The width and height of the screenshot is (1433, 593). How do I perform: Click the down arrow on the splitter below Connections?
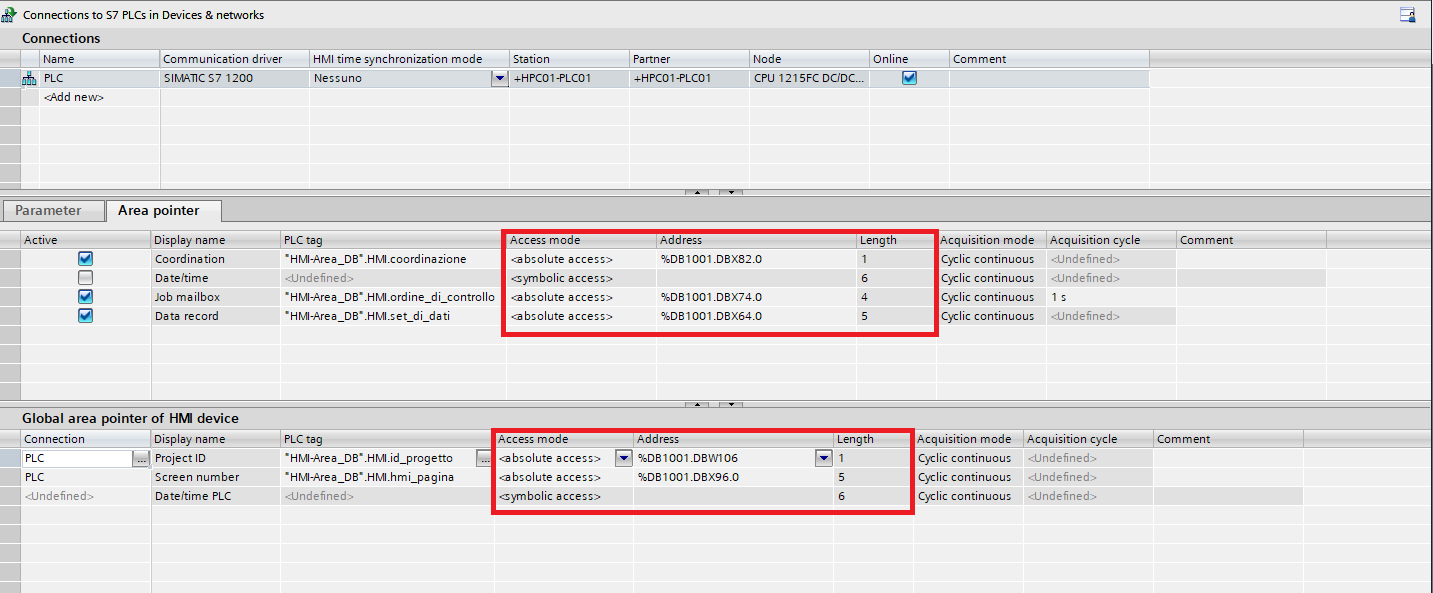click(731, 191)
